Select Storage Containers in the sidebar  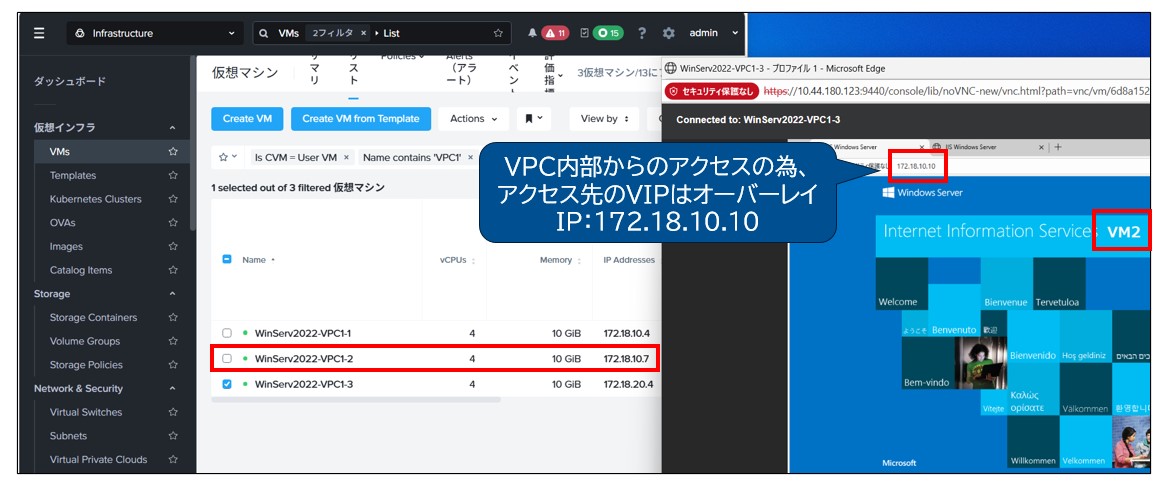(x=93, y=318)
